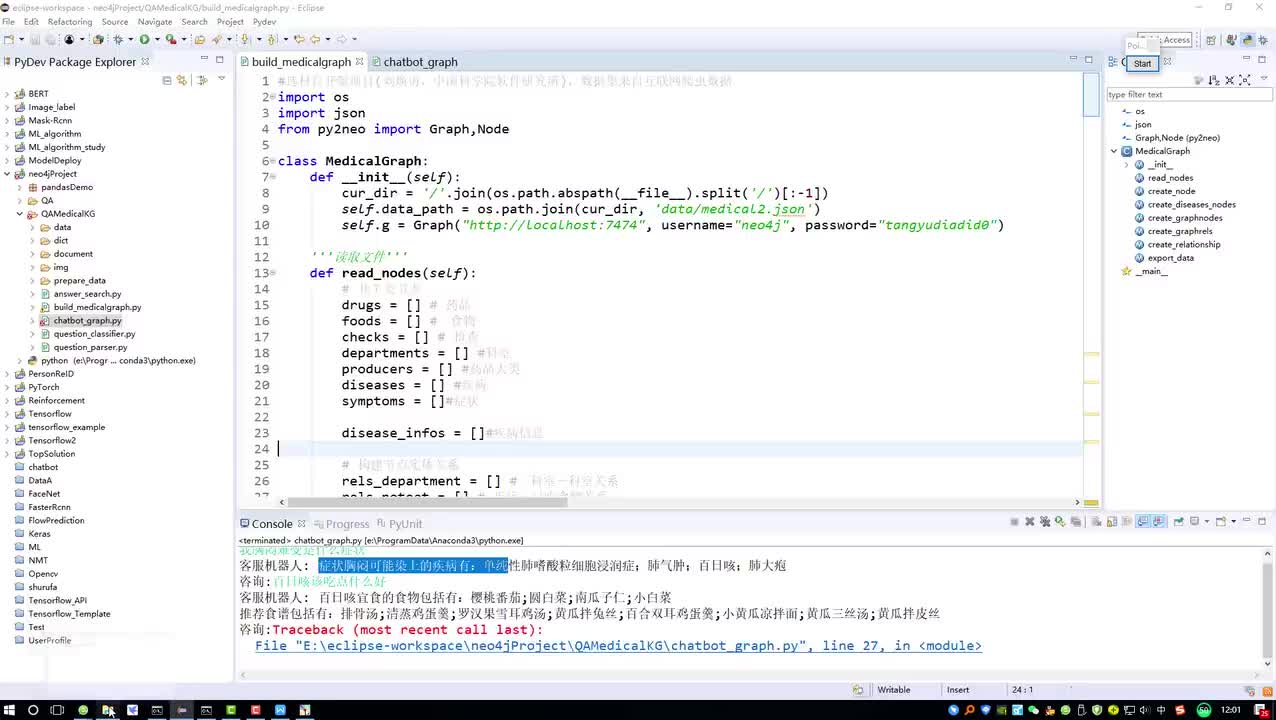Open the PyDev perspective icon
This screenshot has width=1276, height=720.
click(x=1248, y=40)
